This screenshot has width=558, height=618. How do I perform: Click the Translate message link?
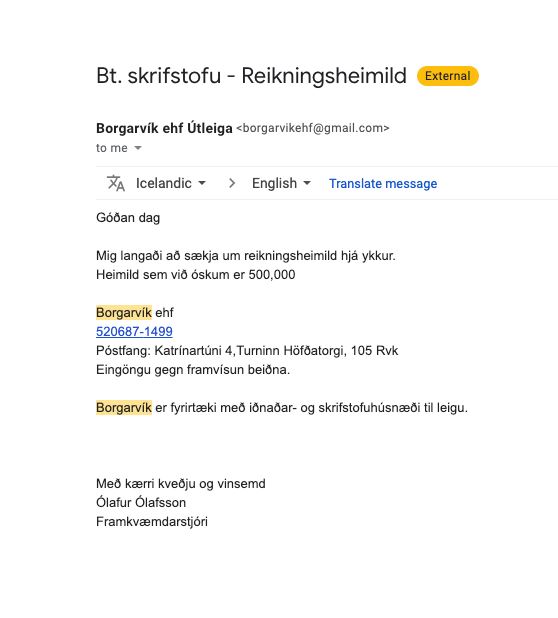(x=383, y=184)
